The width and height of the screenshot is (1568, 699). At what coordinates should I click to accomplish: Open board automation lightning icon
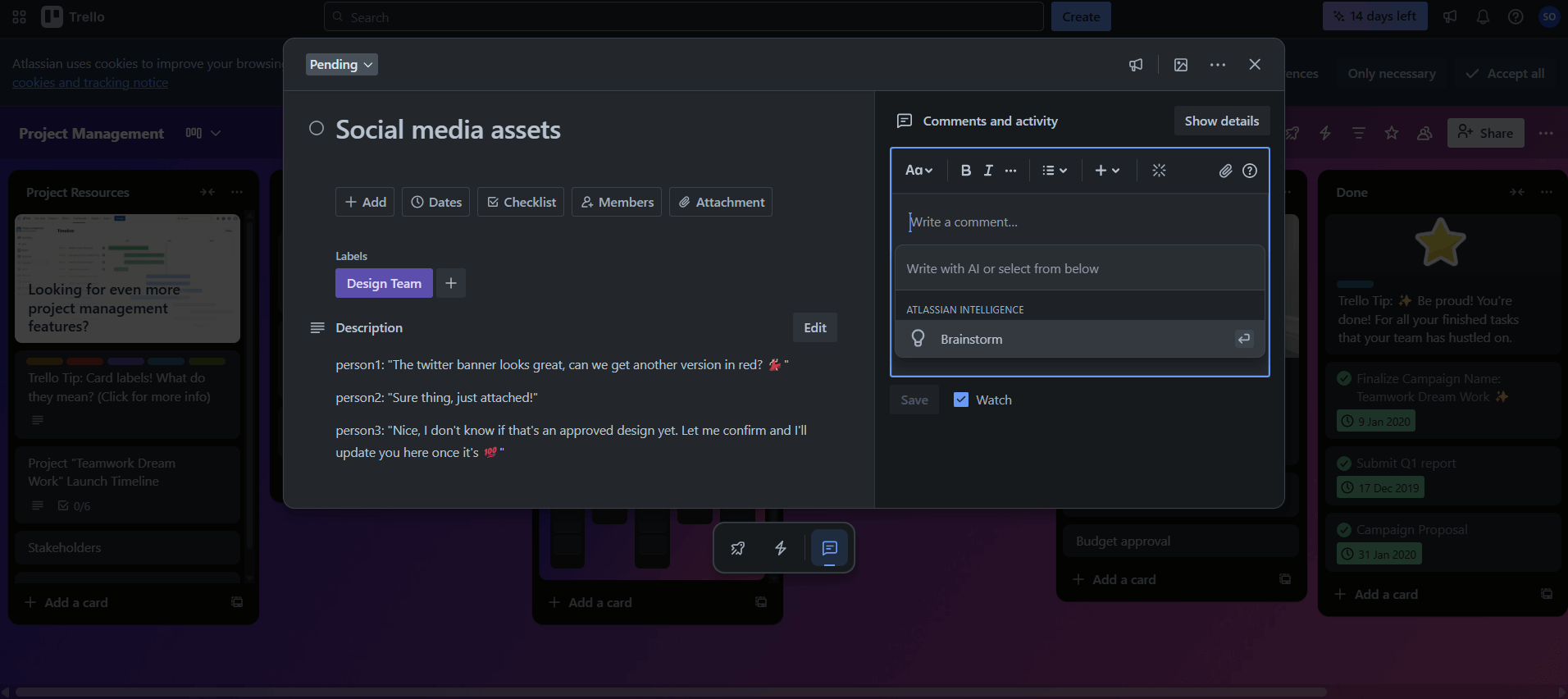[1325, 133]
